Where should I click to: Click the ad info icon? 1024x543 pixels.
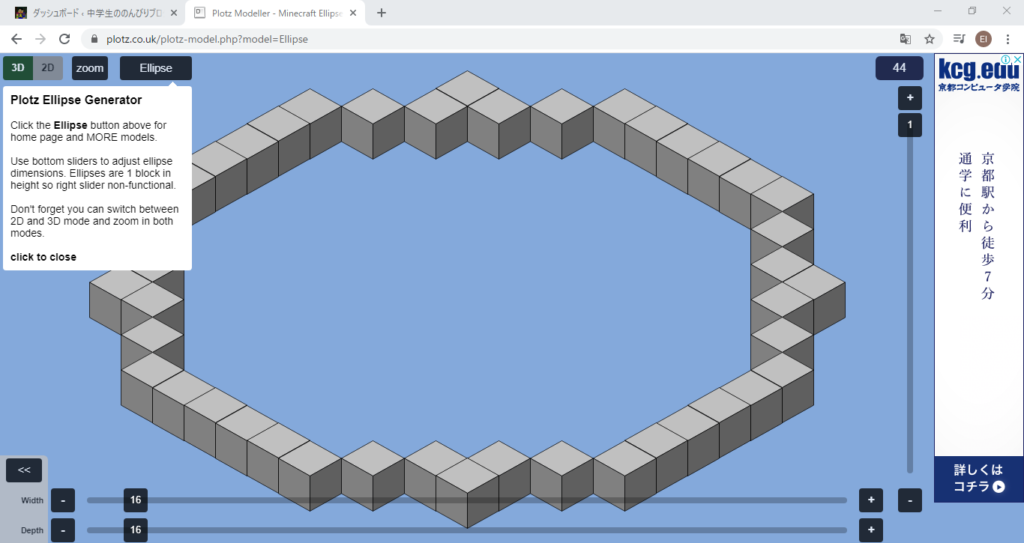1007,59
